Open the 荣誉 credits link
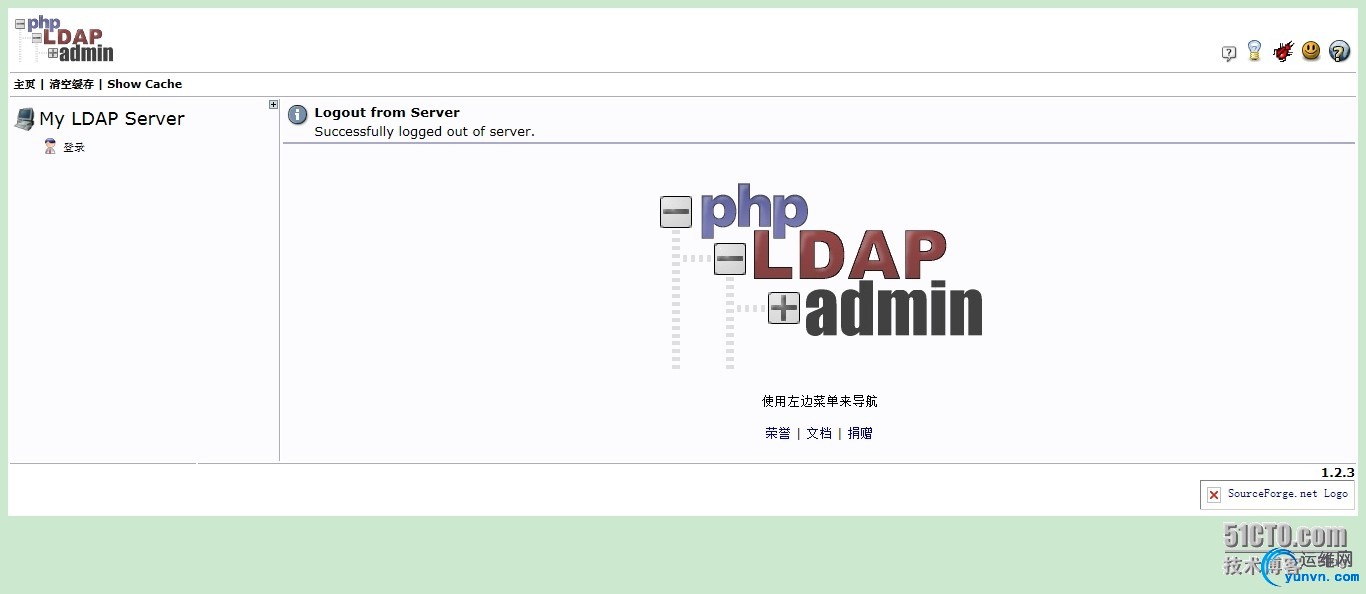 click(778, 434)
